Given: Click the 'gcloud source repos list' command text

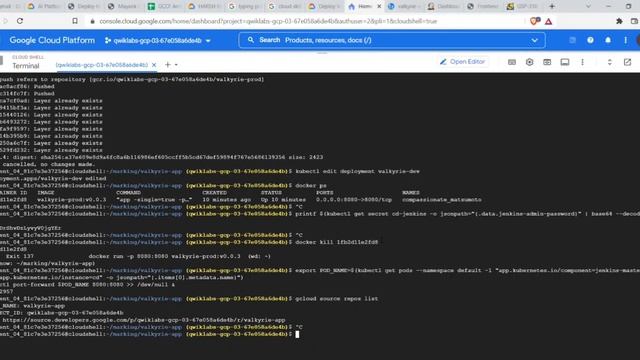Looking at the screenshot, I should point(336,299).
